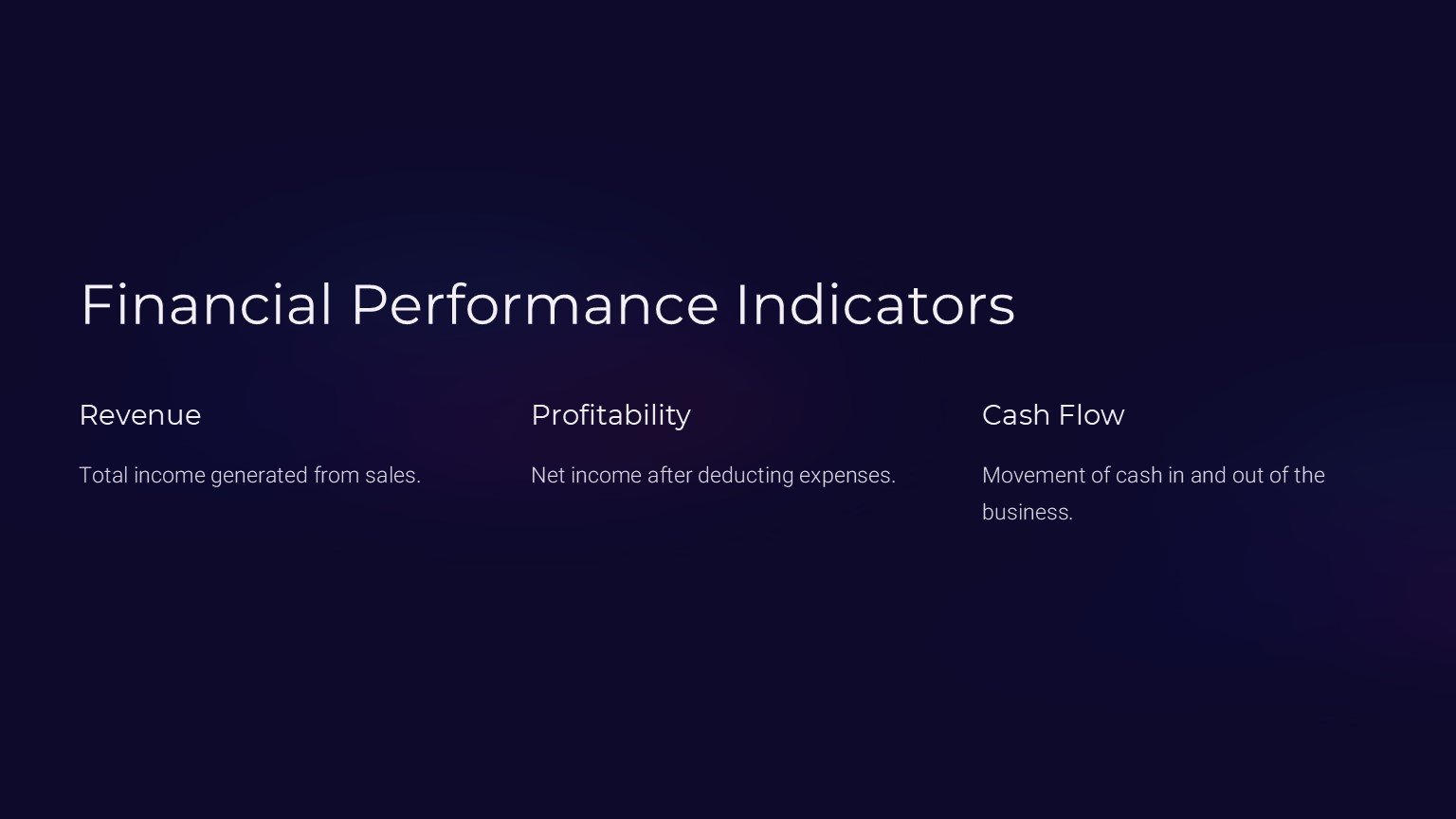Select the word "Performance" in the title
The height and width of the screenshot is (819, 1456).
(x=535, y=305)
